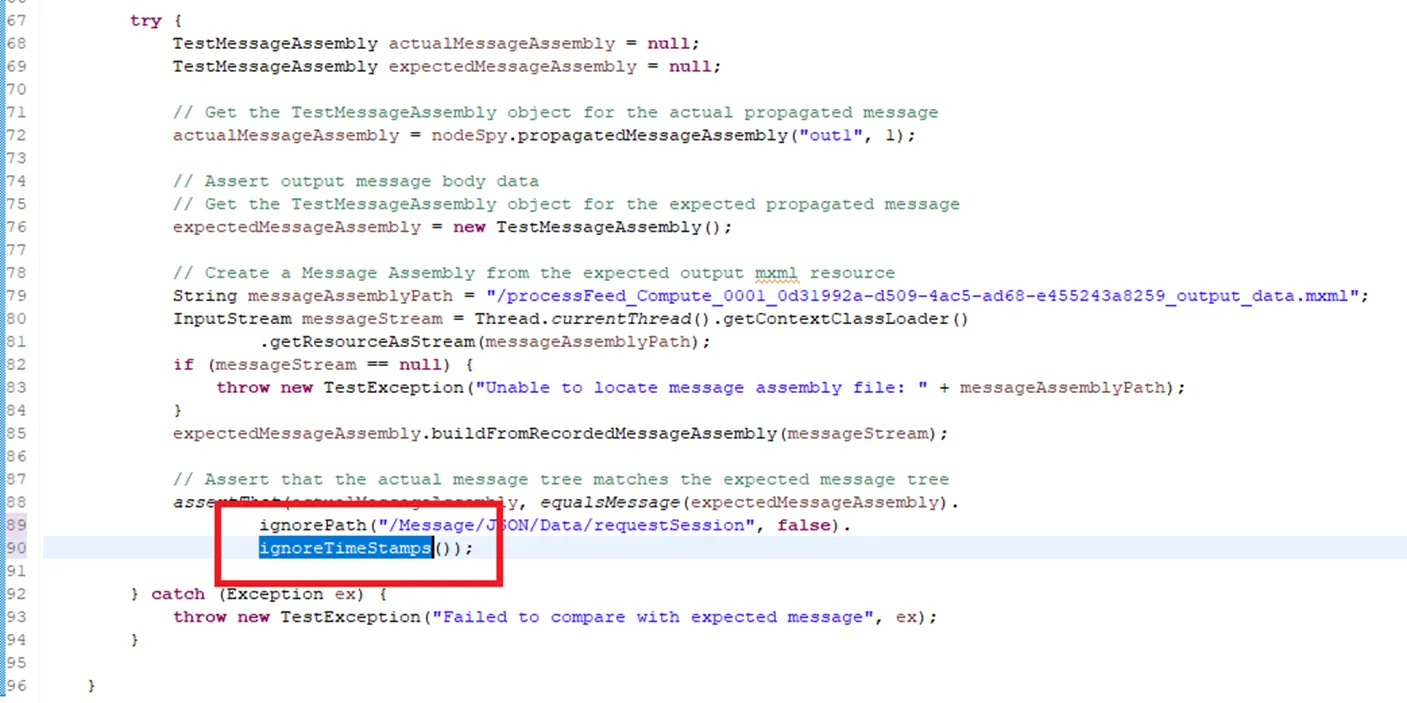Click the processFeed_Compute output_data.mxml path string
Image resolution: width=1407 pixels, height=703 pixels.
[922, 296]
